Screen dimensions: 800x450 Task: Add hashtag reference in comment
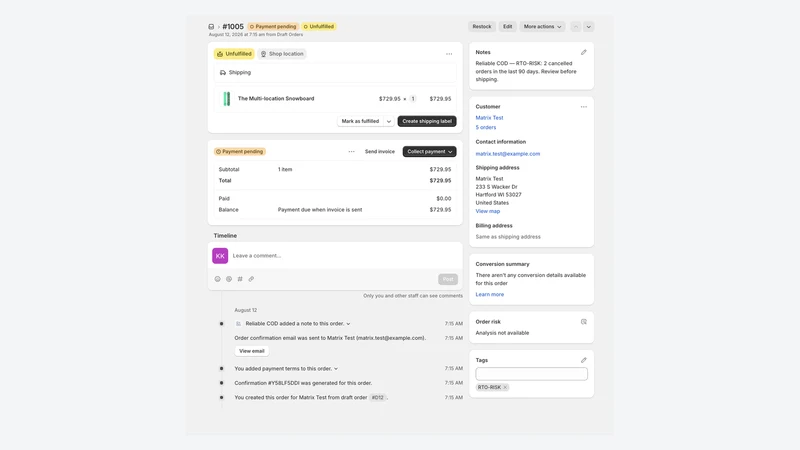coord(240,279)
